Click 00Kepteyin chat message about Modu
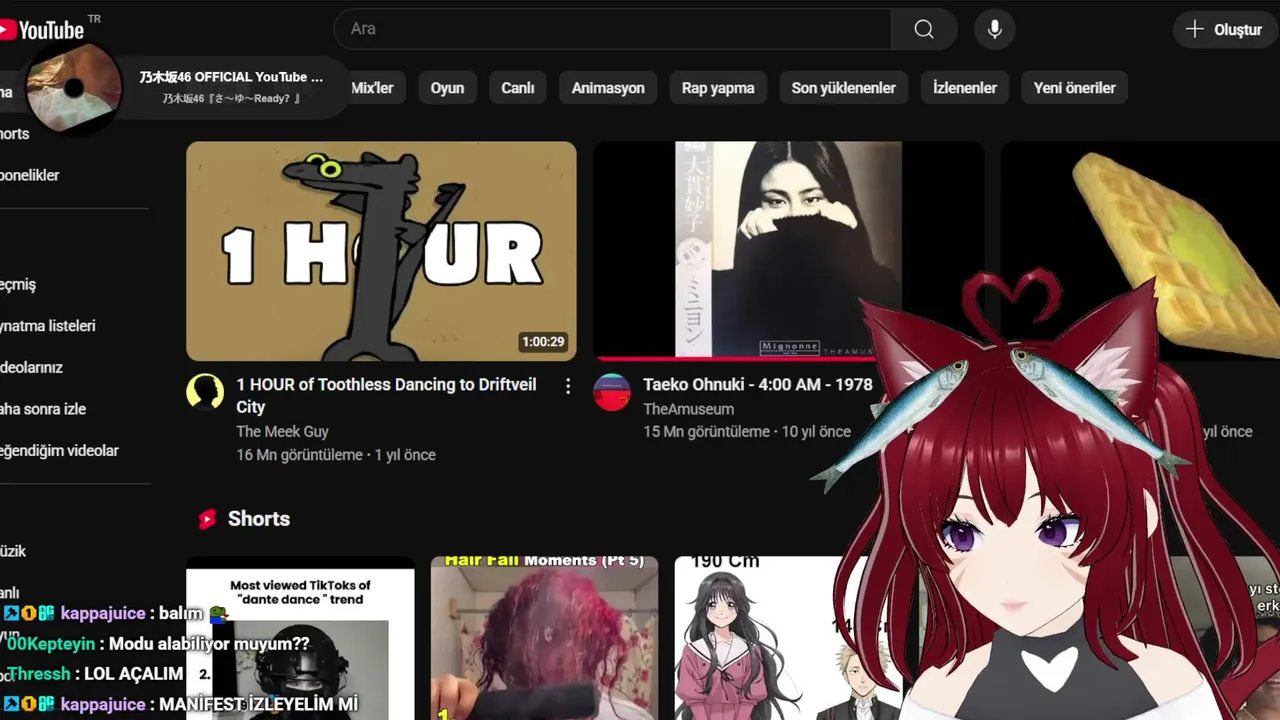The width and height of the screenshot is (1280, 720). (156, 644)
